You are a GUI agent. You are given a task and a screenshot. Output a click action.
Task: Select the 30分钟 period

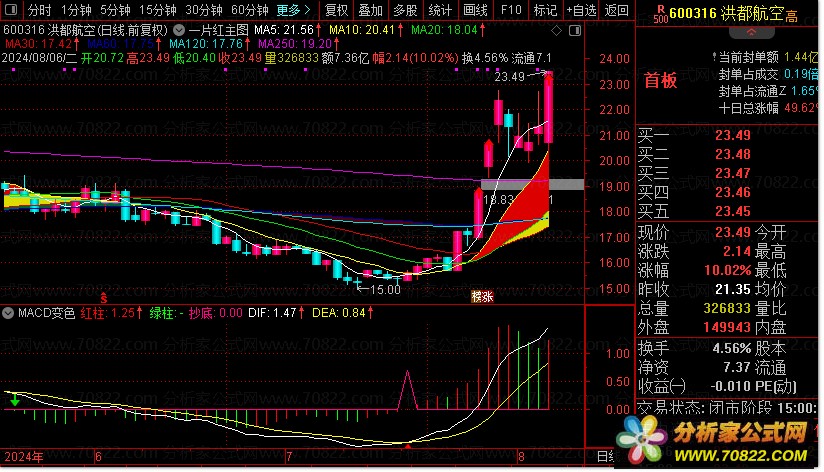(204, 10)
